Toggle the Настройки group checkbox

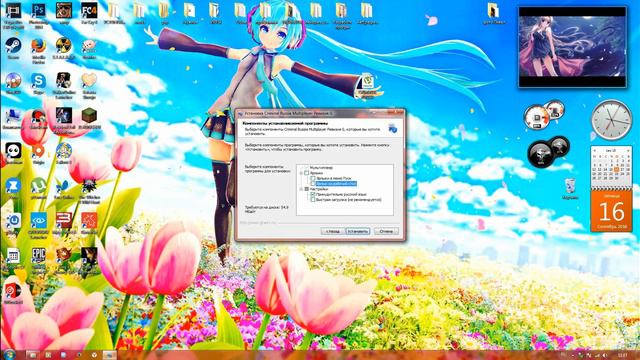tap(307, 189)
